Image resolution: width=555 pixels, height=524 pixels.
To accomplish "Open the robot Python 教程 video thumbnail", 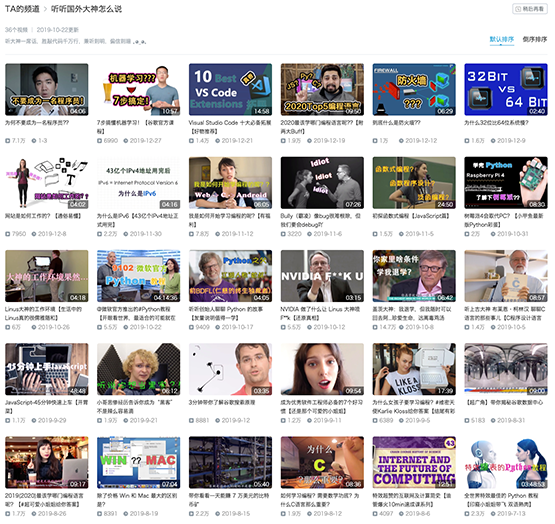I will [506, 462].
